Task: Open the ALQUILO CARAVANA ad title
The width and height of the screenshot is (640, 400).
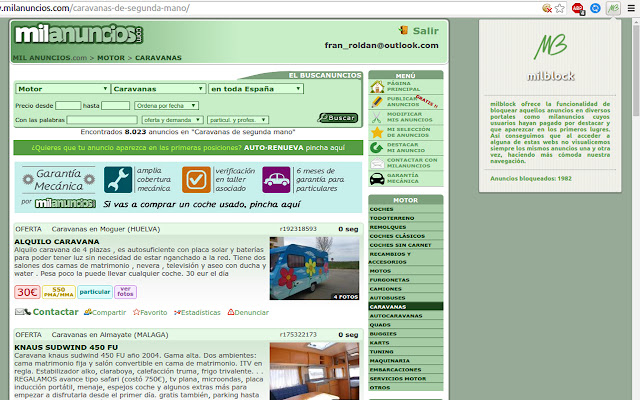Action: tap(57, 242)
